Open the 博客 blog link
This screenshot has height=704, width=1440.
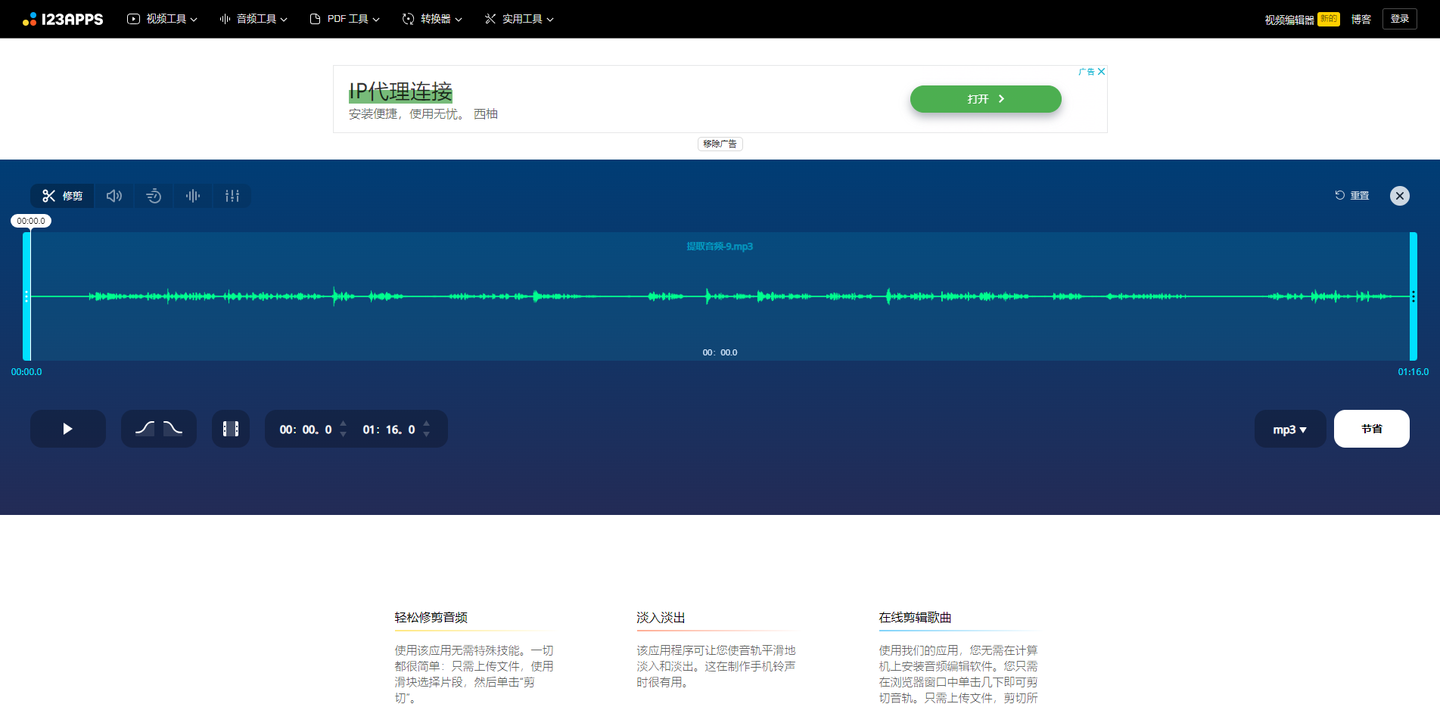(1361, 19)
